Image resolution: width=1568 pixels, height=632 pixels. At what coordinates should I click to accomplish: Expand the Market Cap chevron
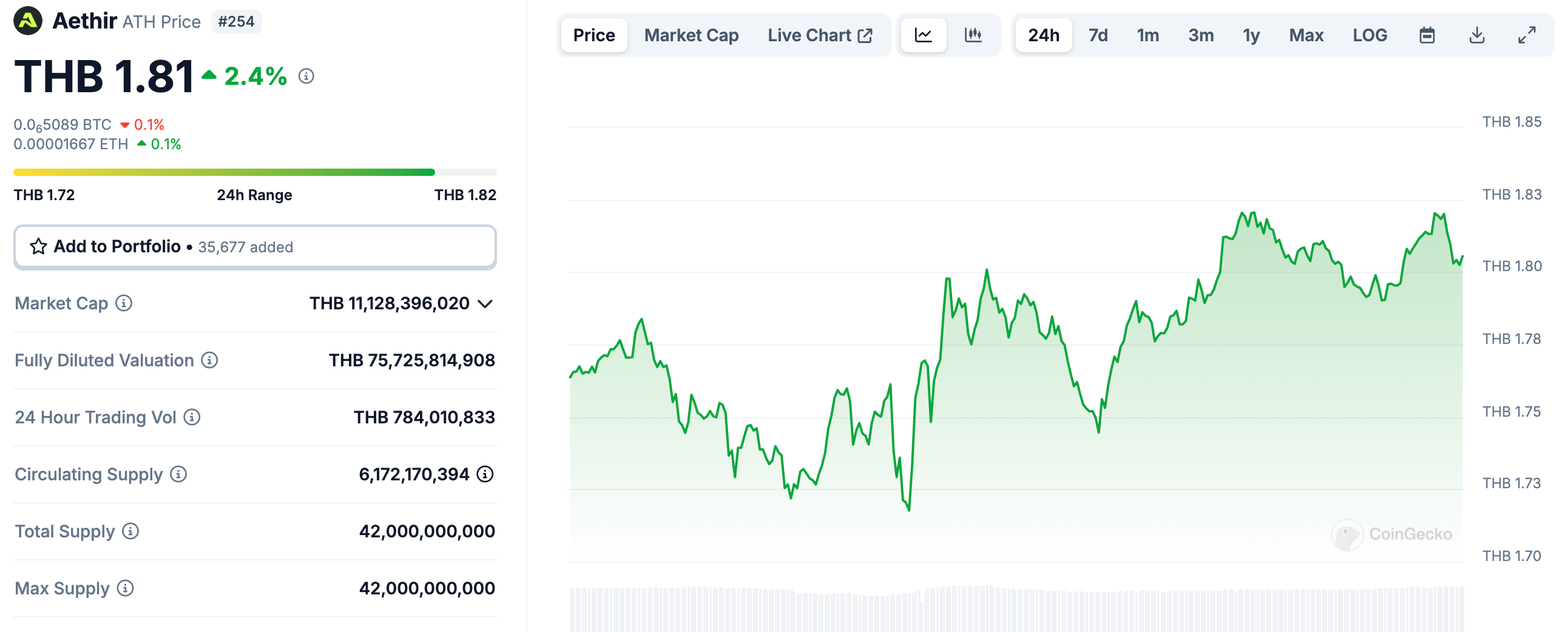(485, 303)
